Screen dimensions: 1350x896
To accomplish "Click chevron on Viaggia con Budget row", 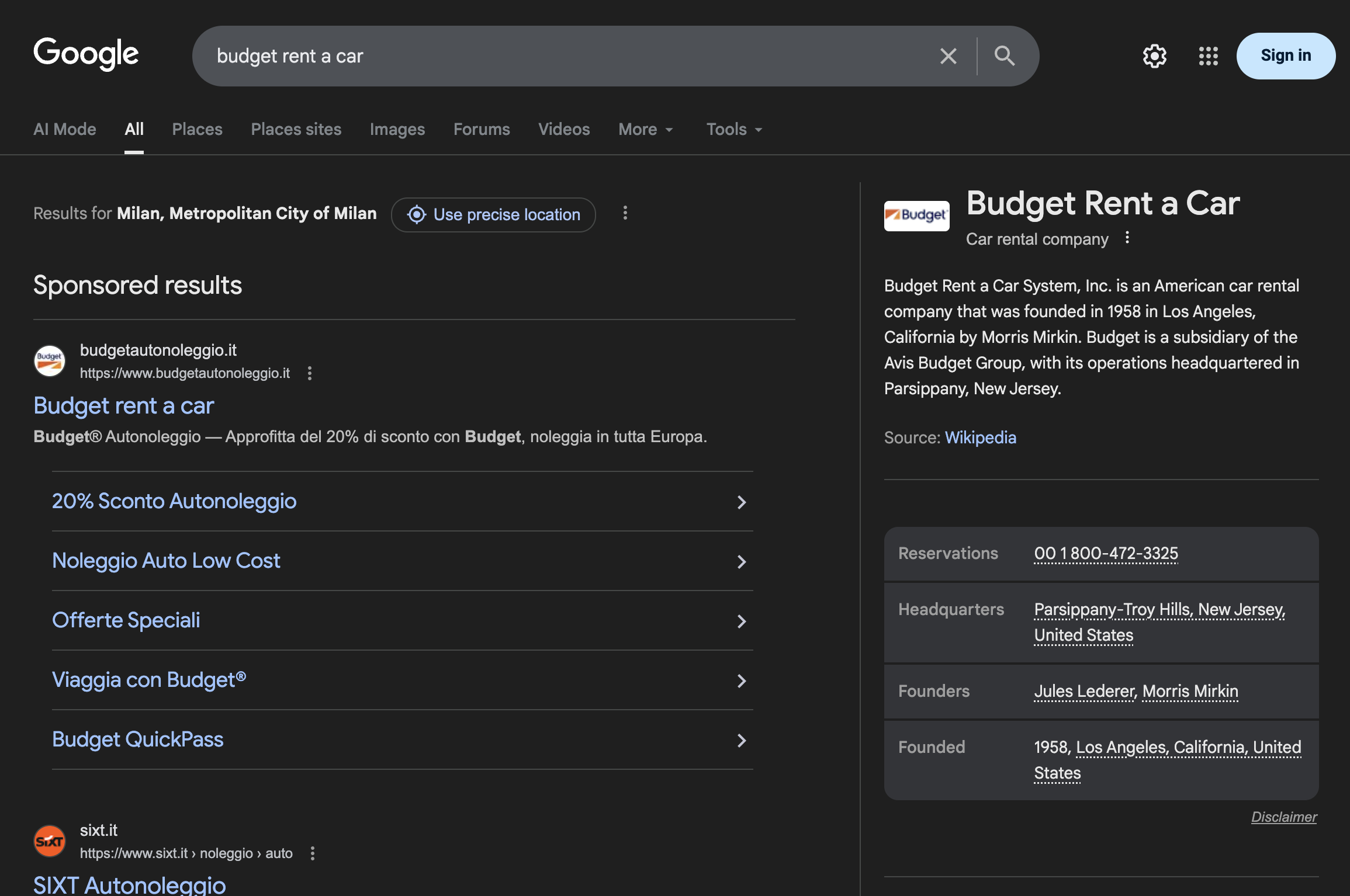I will coord(741,681).
